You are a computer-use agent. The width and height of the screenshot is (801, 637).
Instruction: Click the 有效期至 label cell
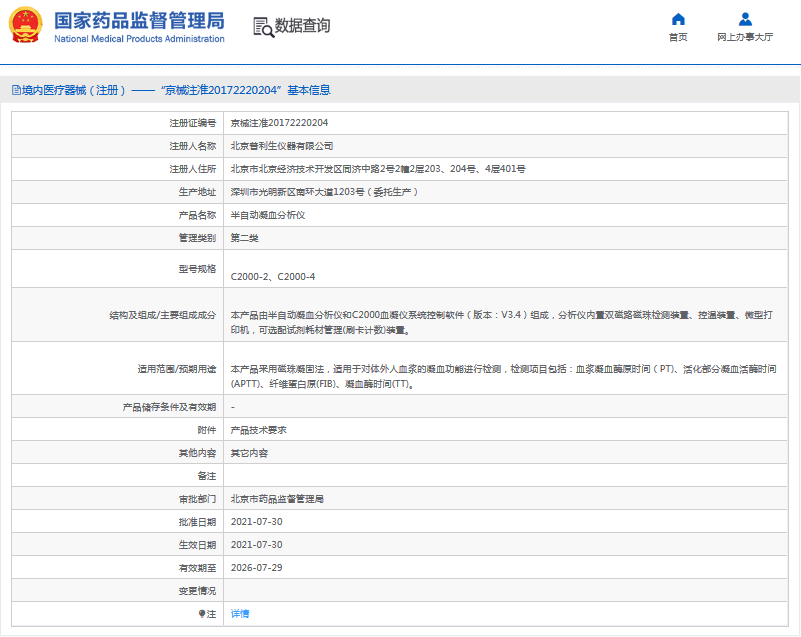117,568
